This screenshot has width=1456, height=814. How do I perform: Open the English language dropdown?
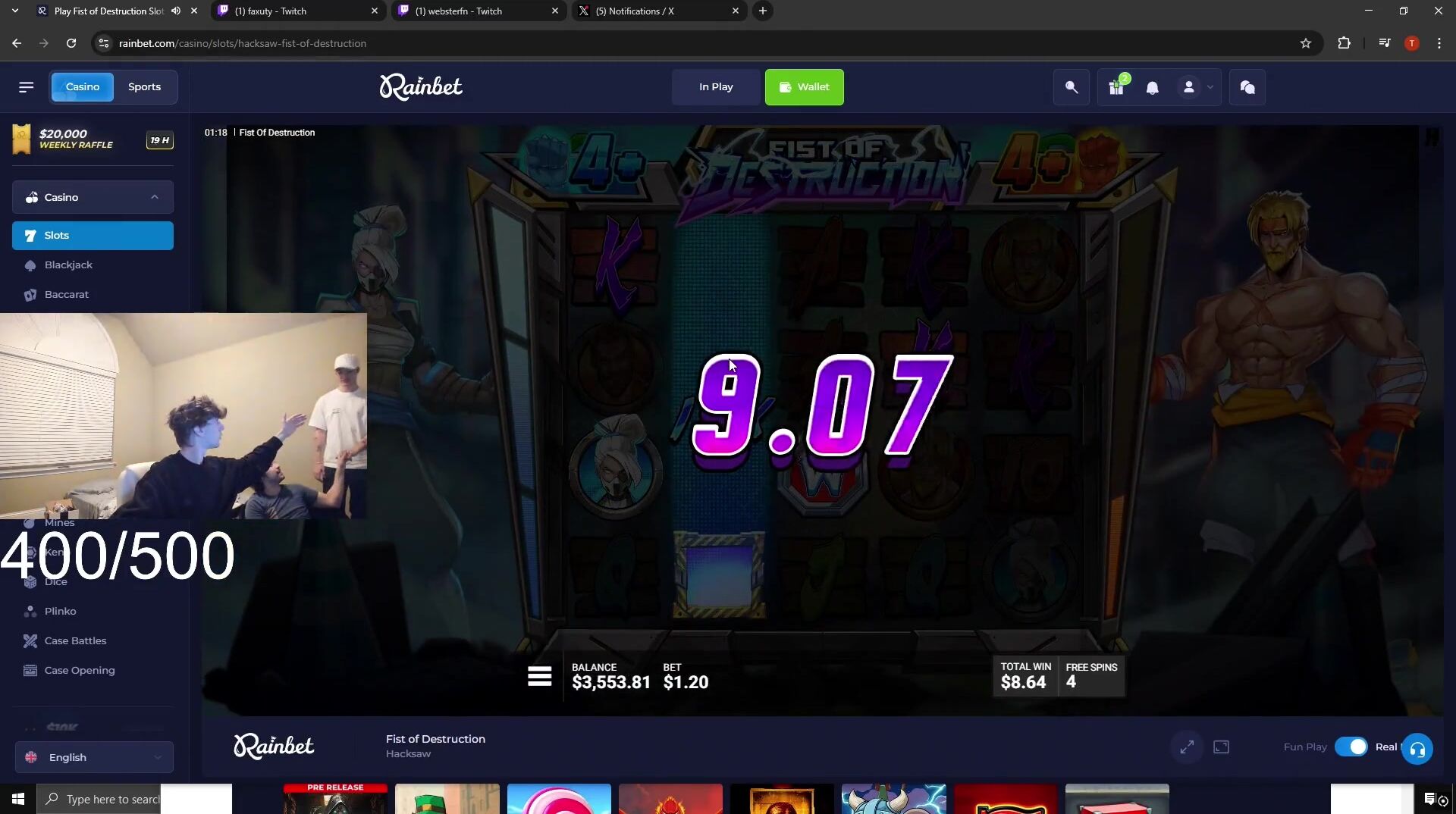click(94, 757)
